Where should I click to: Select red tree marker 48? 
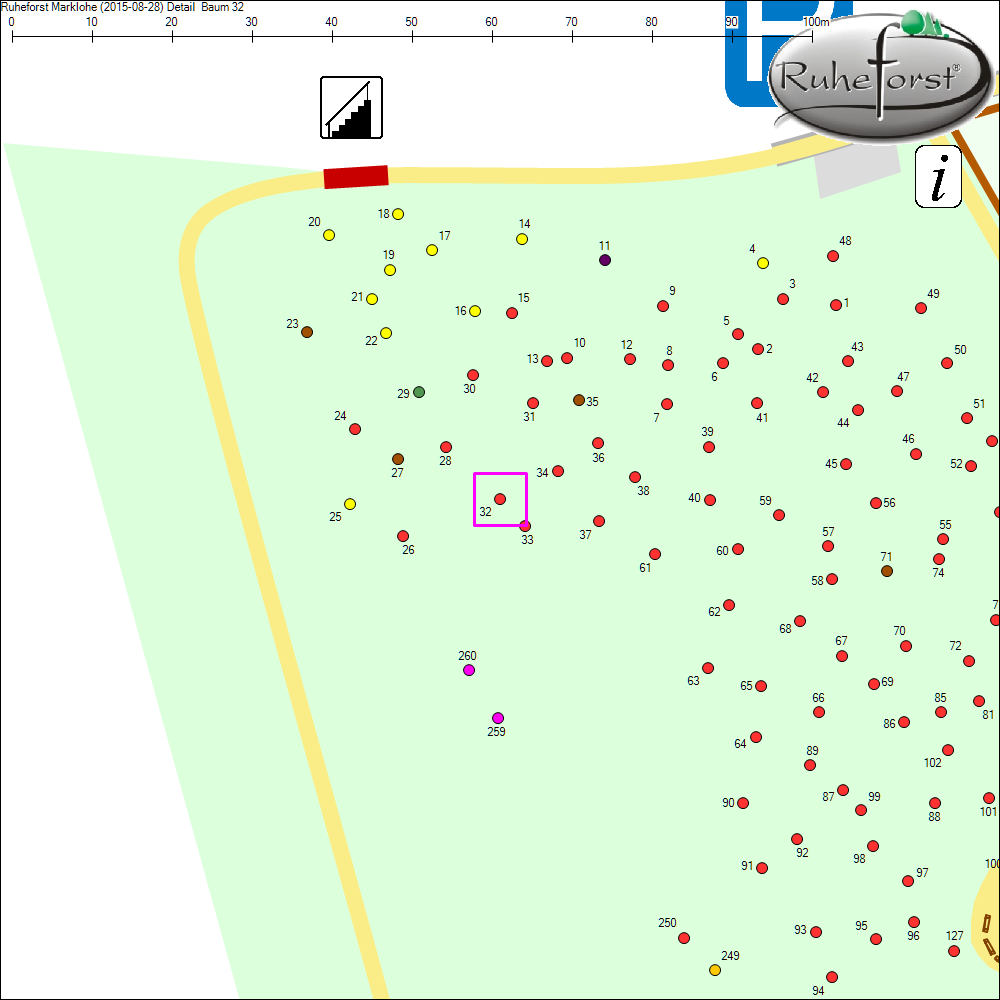coord(833,256)
